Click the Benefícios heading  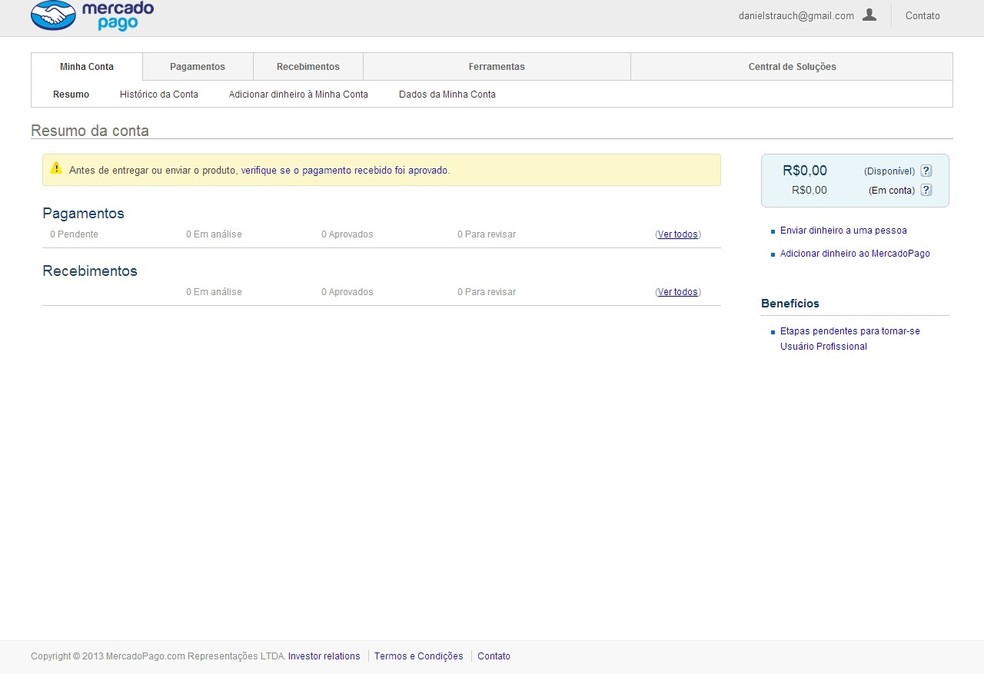point(790,303)
